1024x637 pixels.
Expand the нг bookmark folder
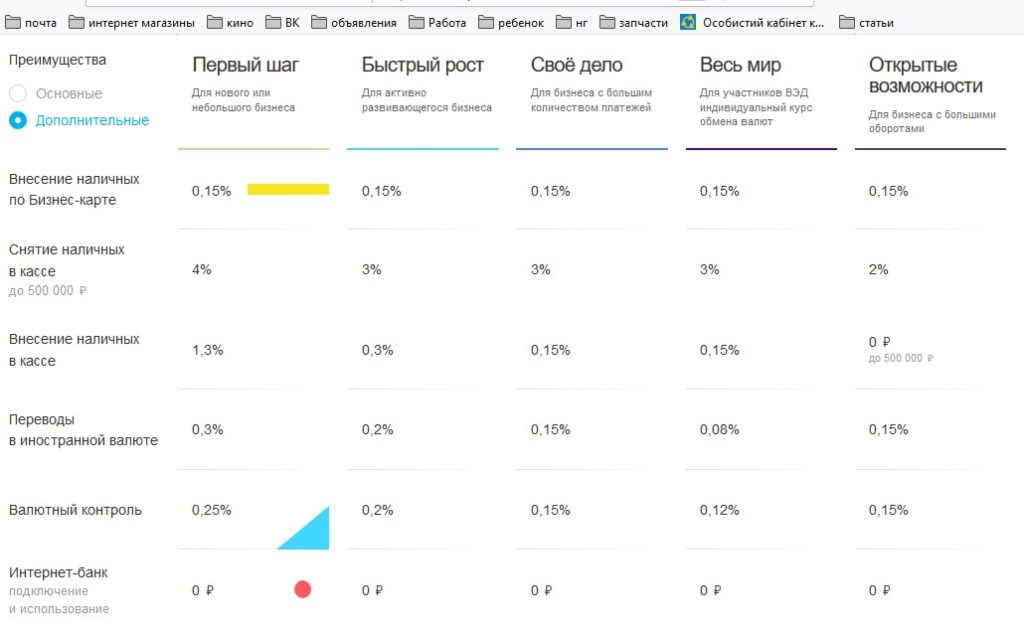pos(572,23)
